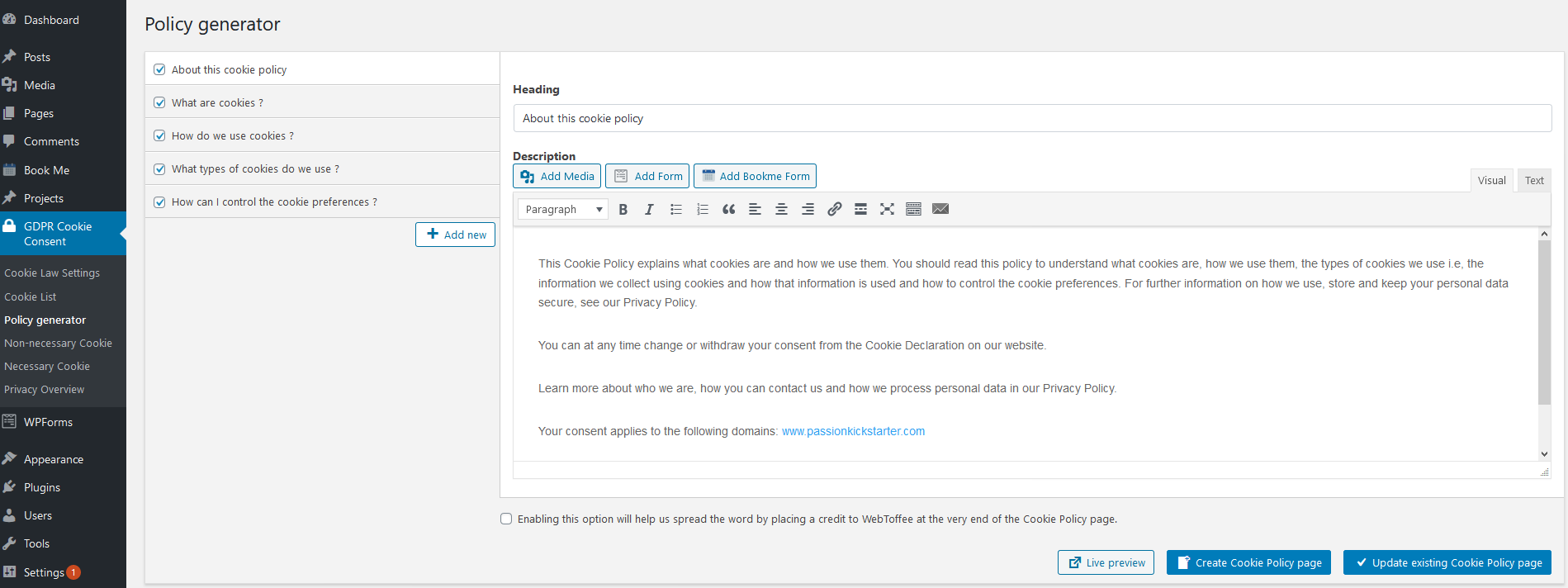This screenshot has width=1568, height=588.
Task: Toggle italic formatting in description editor
Action: (649, 209)
